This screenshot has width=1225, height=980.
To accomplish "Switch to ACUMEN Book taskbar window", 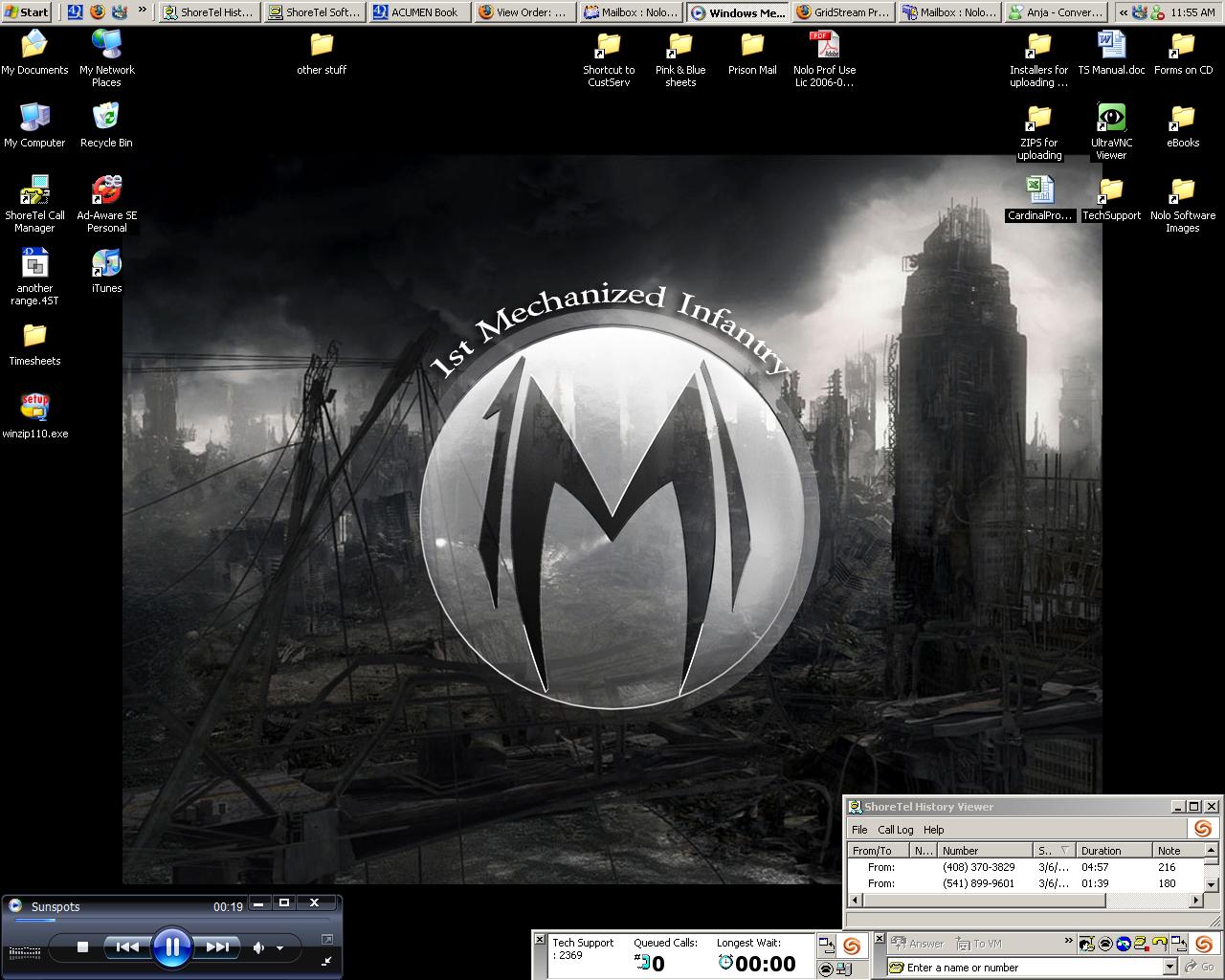I will [x=418, y=12].
